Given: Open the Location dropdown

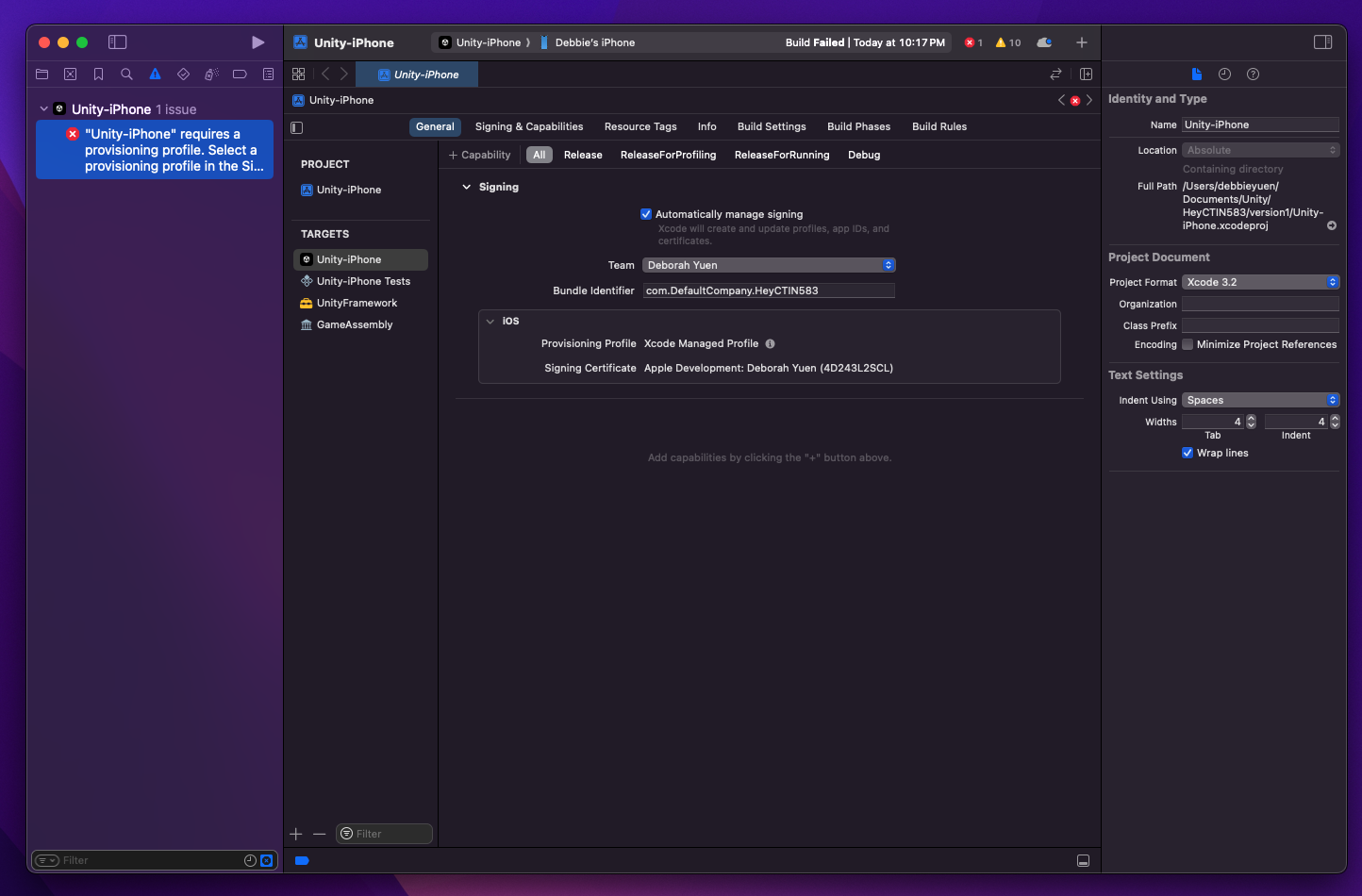Looking at the screenshot, I should (x=1260, y=150).
